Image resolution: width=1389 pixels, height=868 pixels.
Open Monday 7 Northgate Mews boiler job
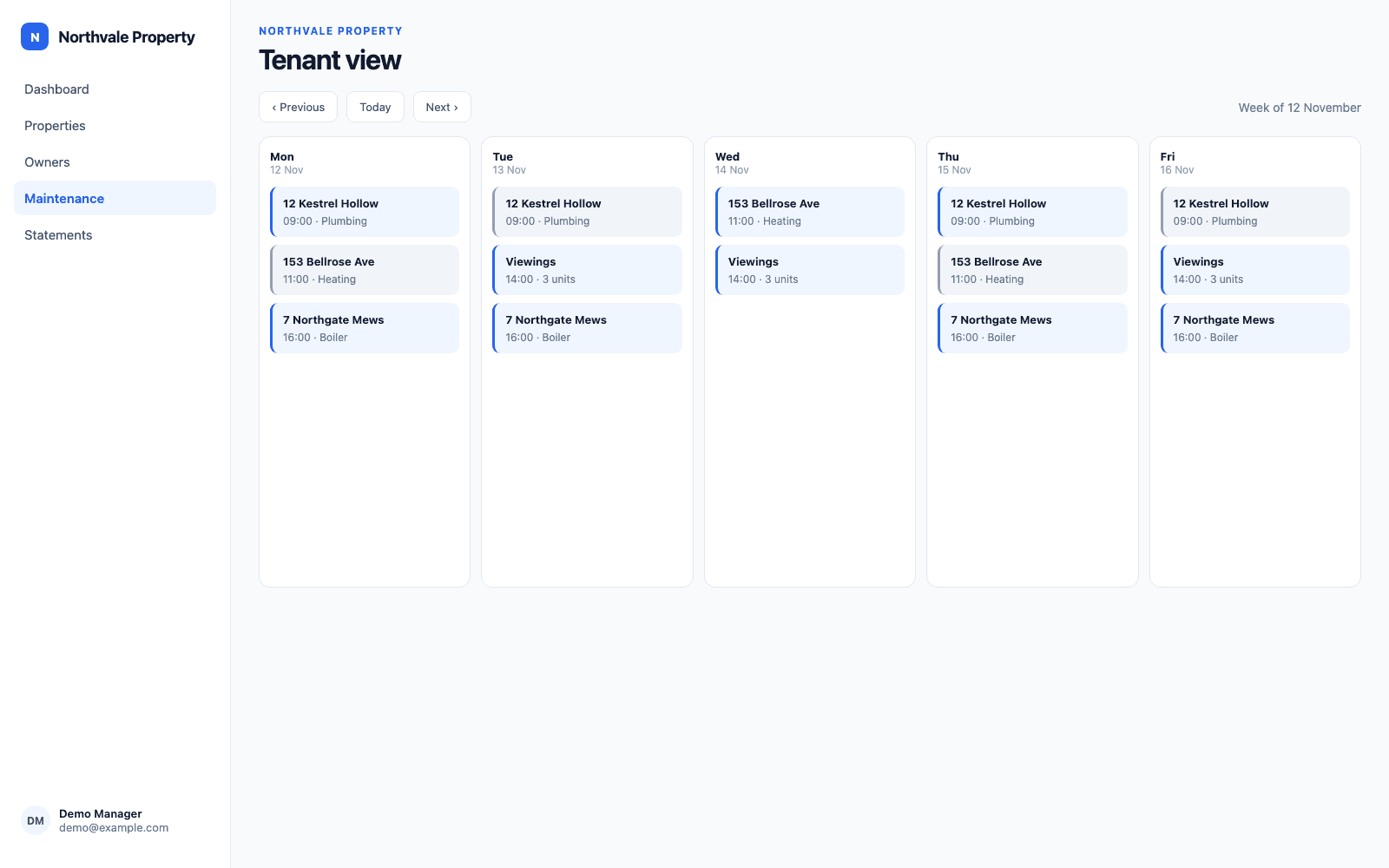(365, 328)
